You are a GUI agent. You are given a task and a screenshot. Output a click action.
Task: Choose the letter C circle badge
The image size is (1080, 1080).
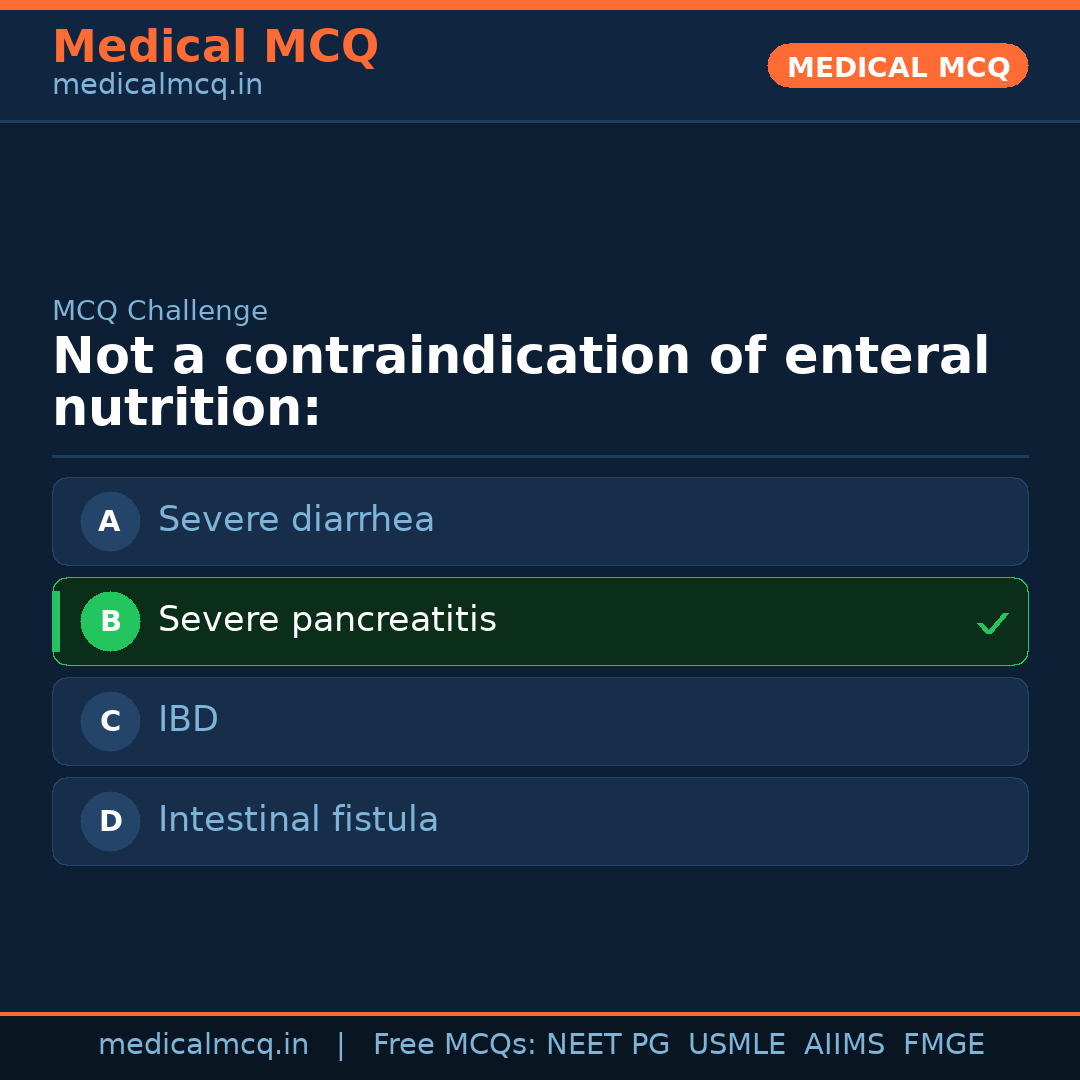point(110,721)
